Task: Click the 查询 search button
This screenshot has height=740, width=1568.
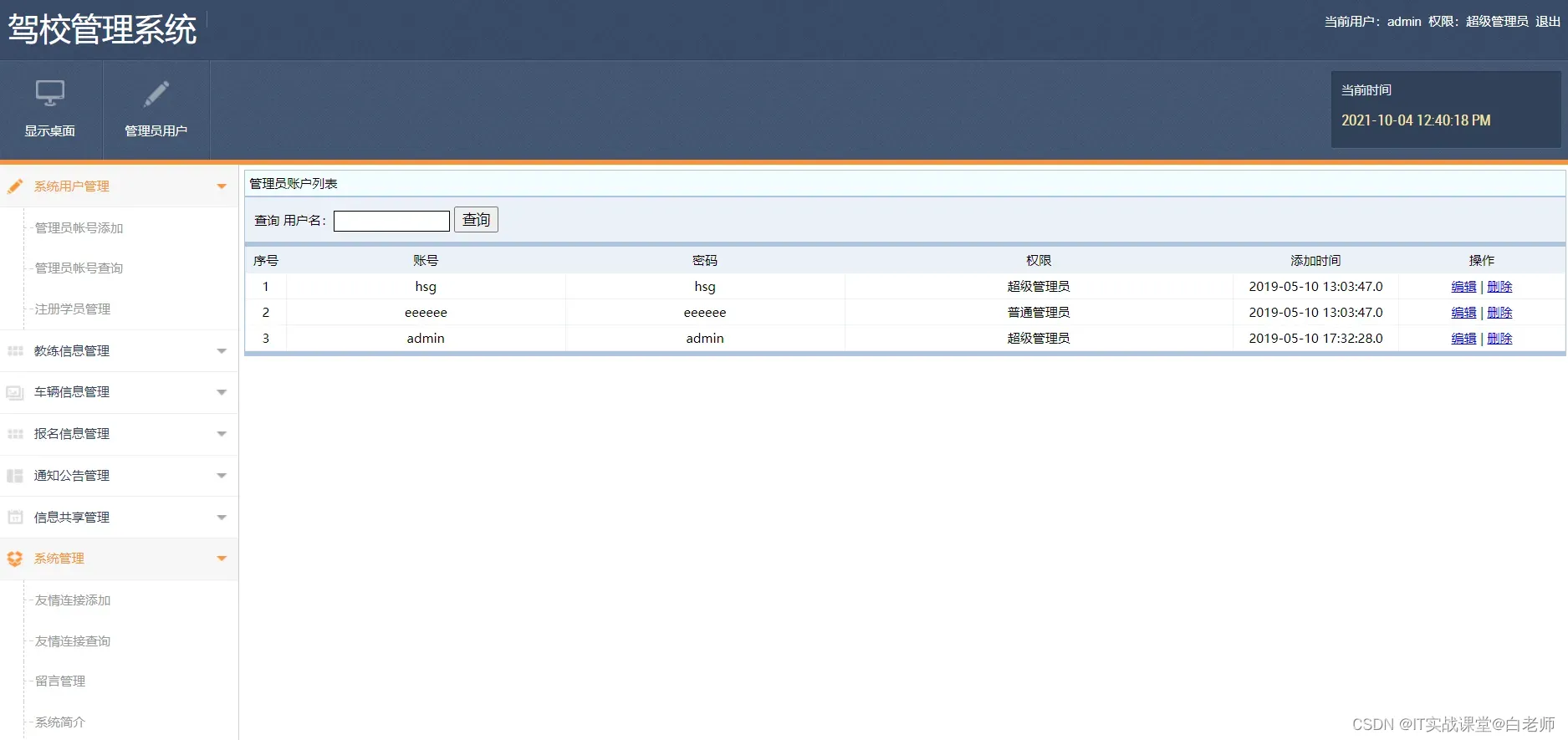Action: pos(476,220)
